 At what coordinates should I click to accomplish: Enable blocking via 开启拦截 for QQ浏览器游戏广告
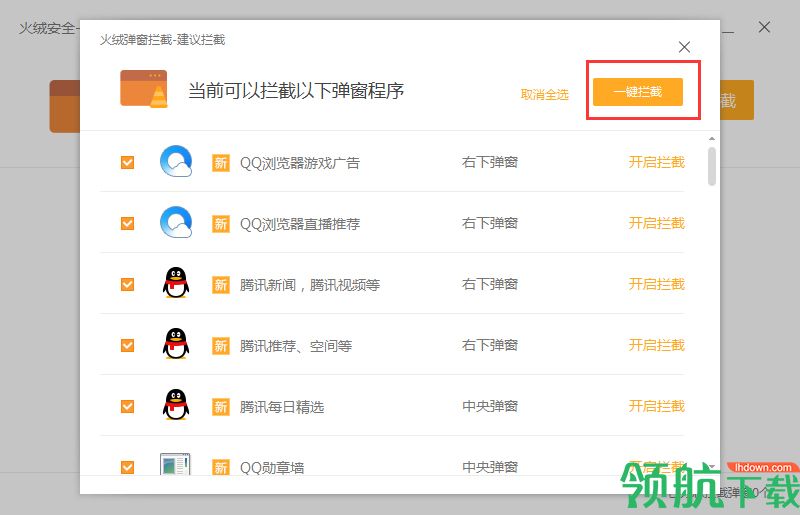click(657, 162)
